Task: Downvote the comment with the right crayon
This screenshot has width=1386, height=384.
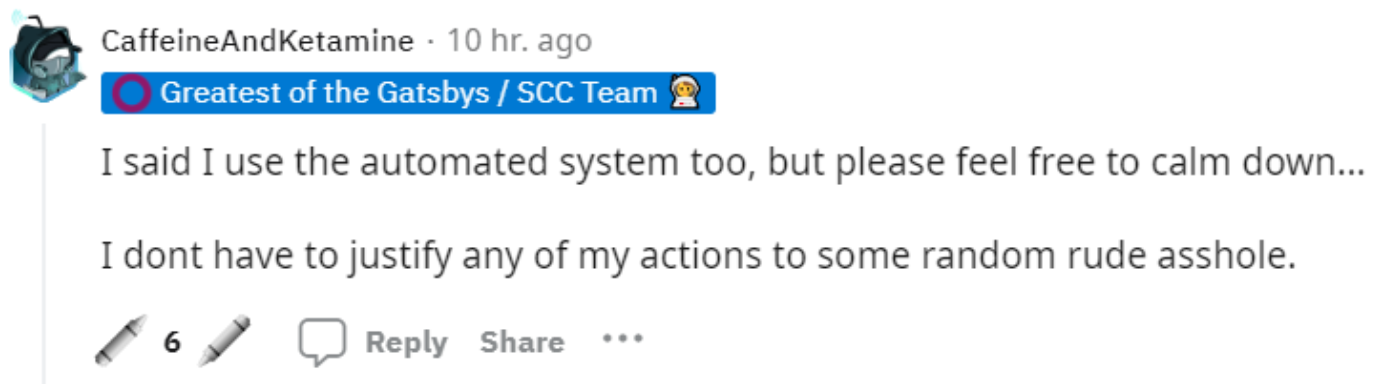Action: point(224,340)
